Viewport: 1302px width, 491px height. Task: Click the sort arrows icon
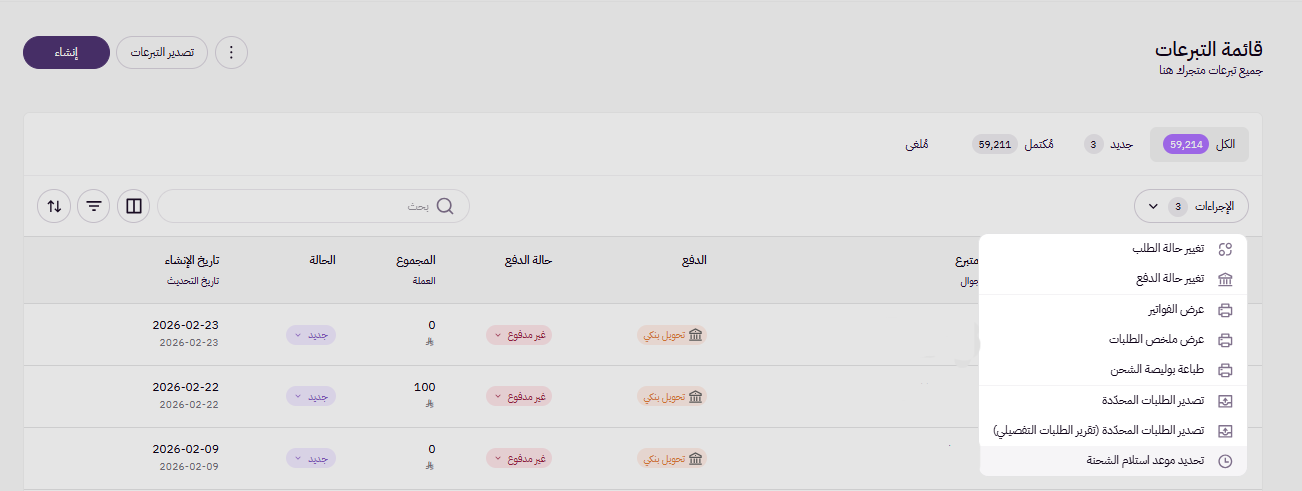[54, 206]
